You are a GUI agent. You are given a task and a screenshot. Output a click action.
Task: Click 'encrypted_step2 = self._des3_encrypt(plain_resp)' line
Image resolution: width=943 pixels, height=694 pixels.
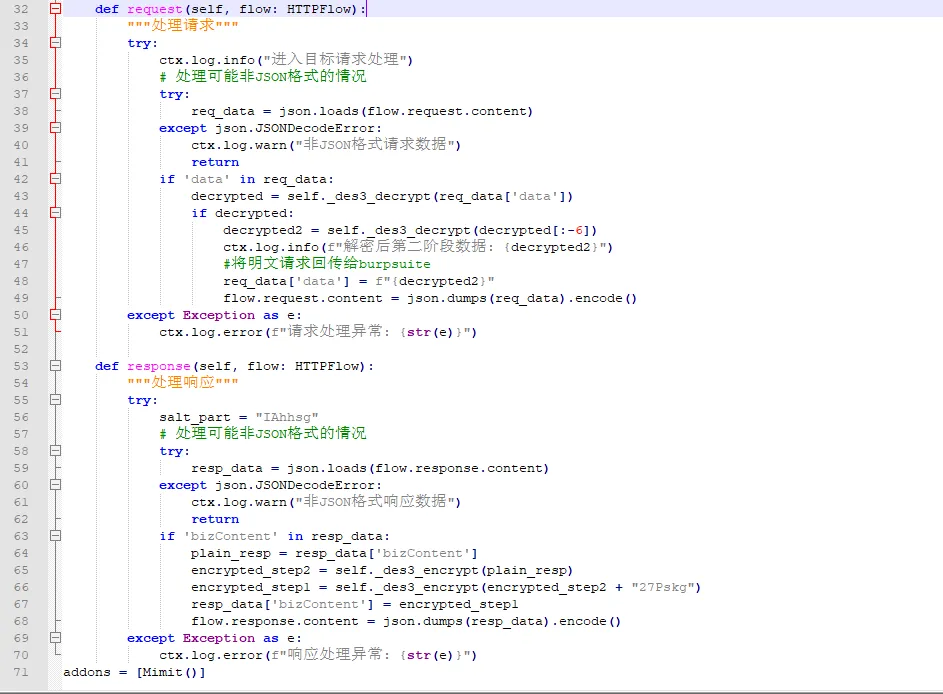tap(382, 570)
